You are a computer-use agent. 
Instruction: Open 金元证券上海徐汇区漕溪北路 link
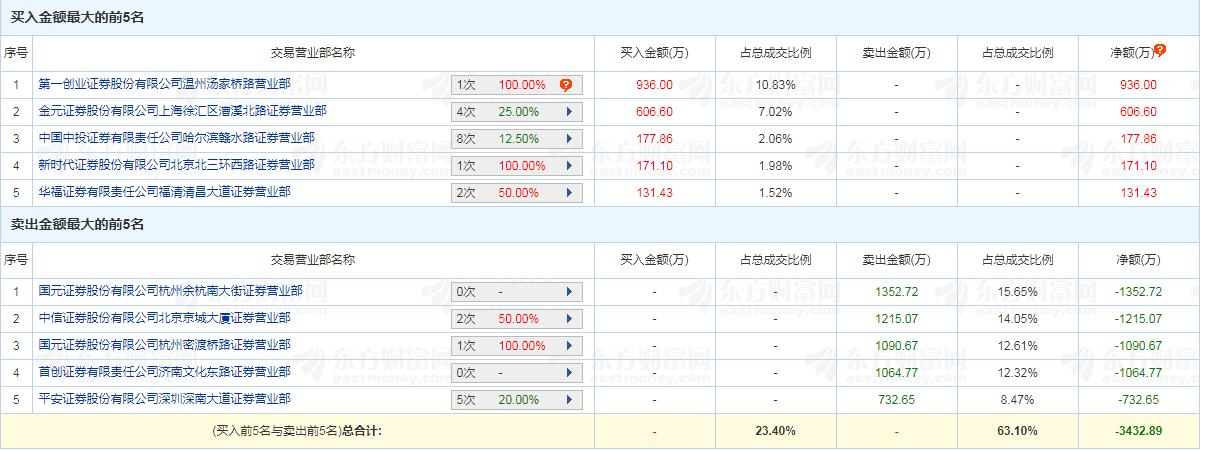[182, 111]
